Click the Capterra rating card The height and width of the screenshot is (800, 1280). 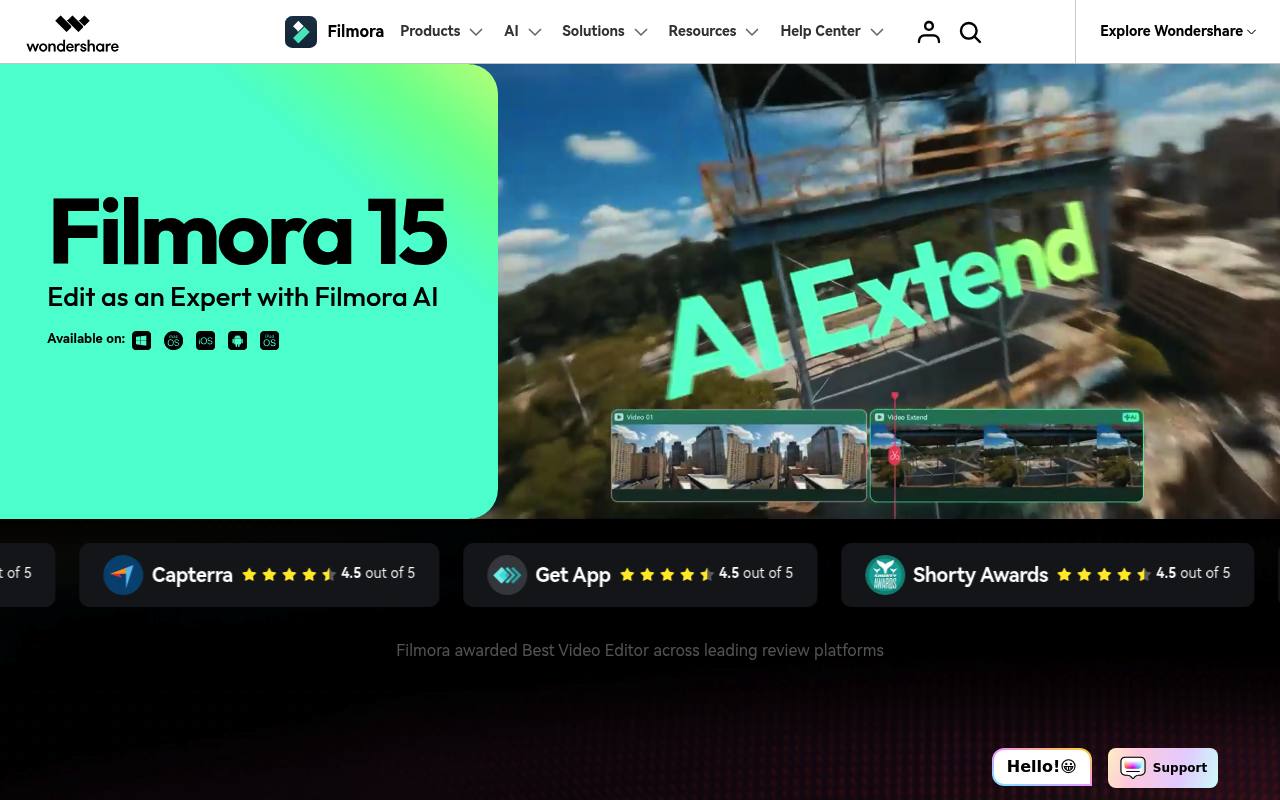(259, 575)
